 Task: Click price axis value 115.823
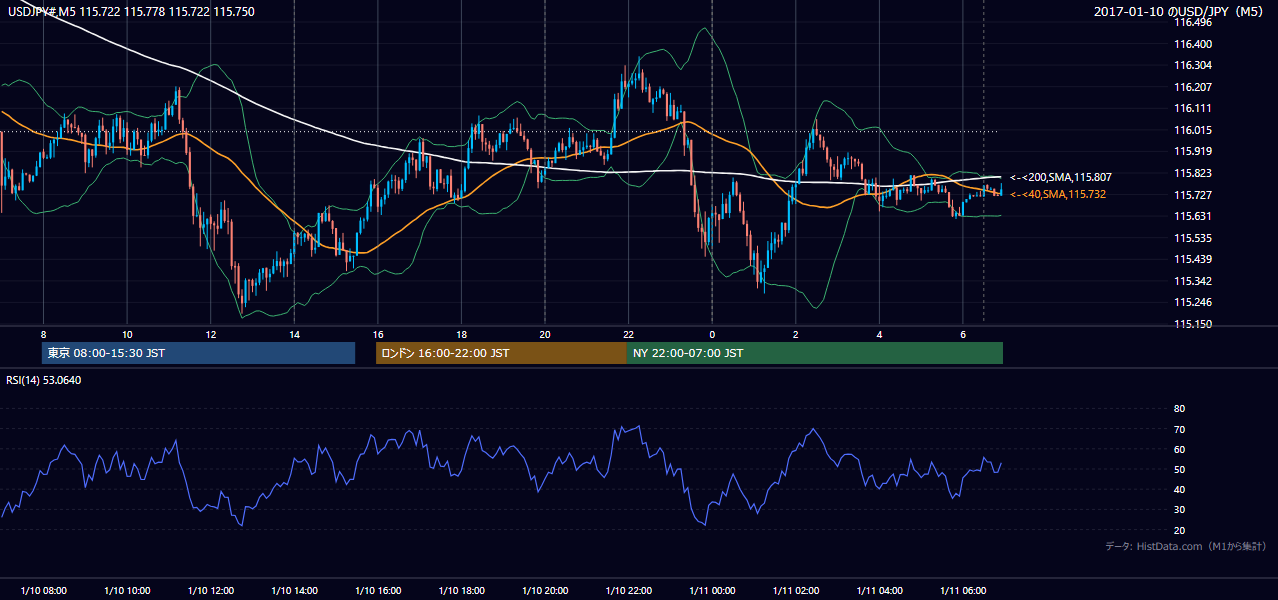[1192, 173]
